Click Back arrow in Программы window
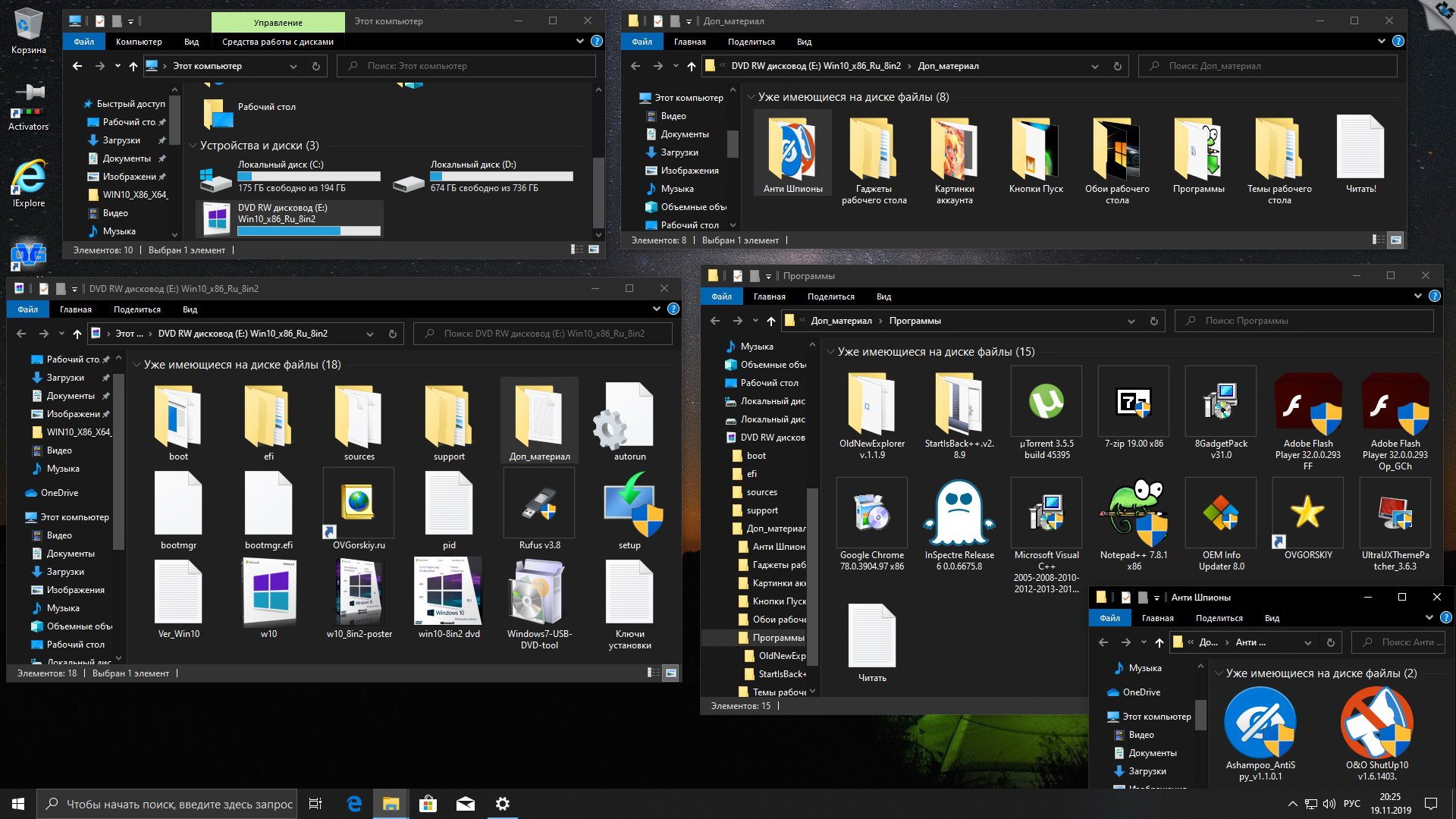The height and width of the screenshot is (819, 1456). tap(715, 321)
